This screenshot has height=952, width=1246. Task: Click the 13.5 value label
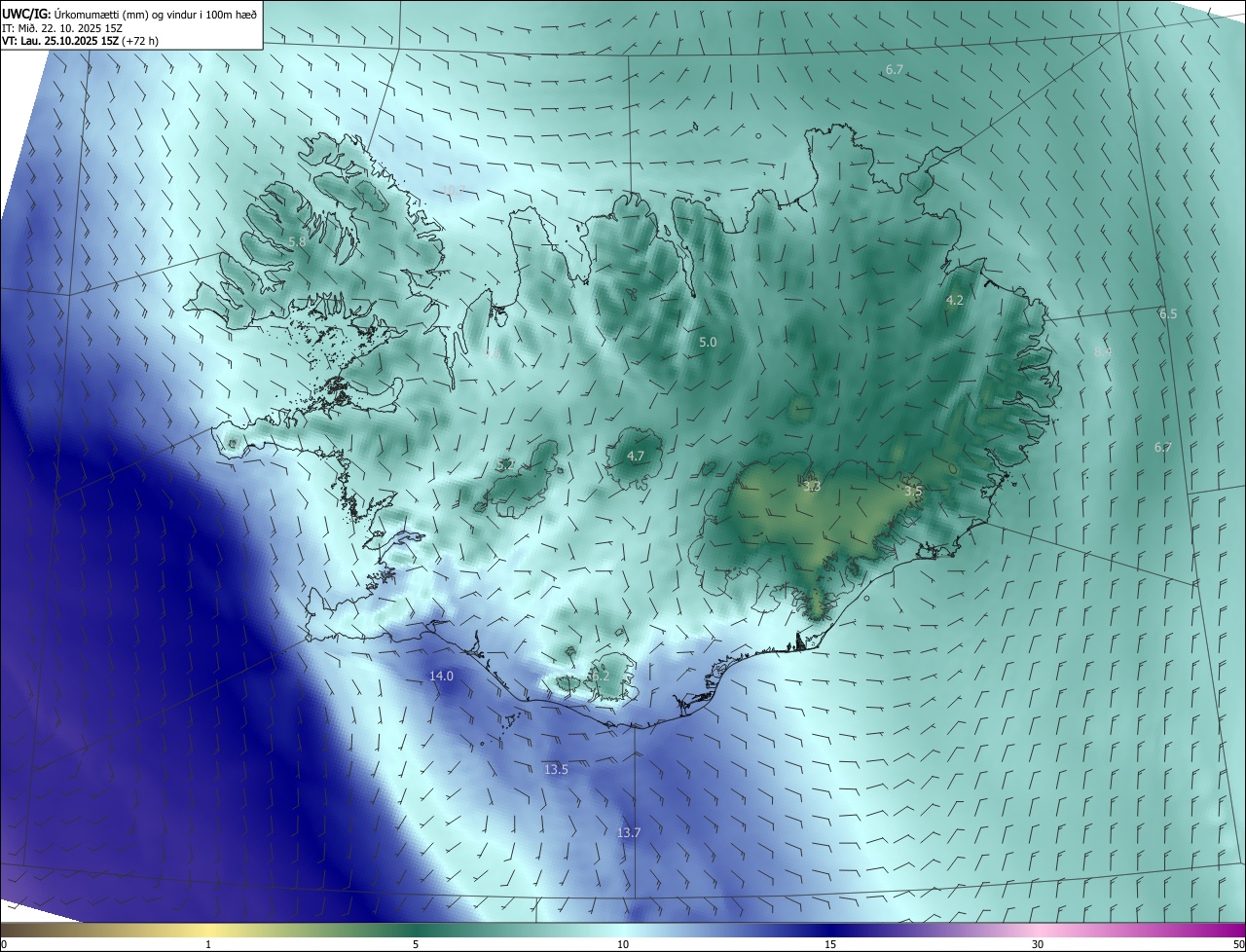click(x=556, y=769)
